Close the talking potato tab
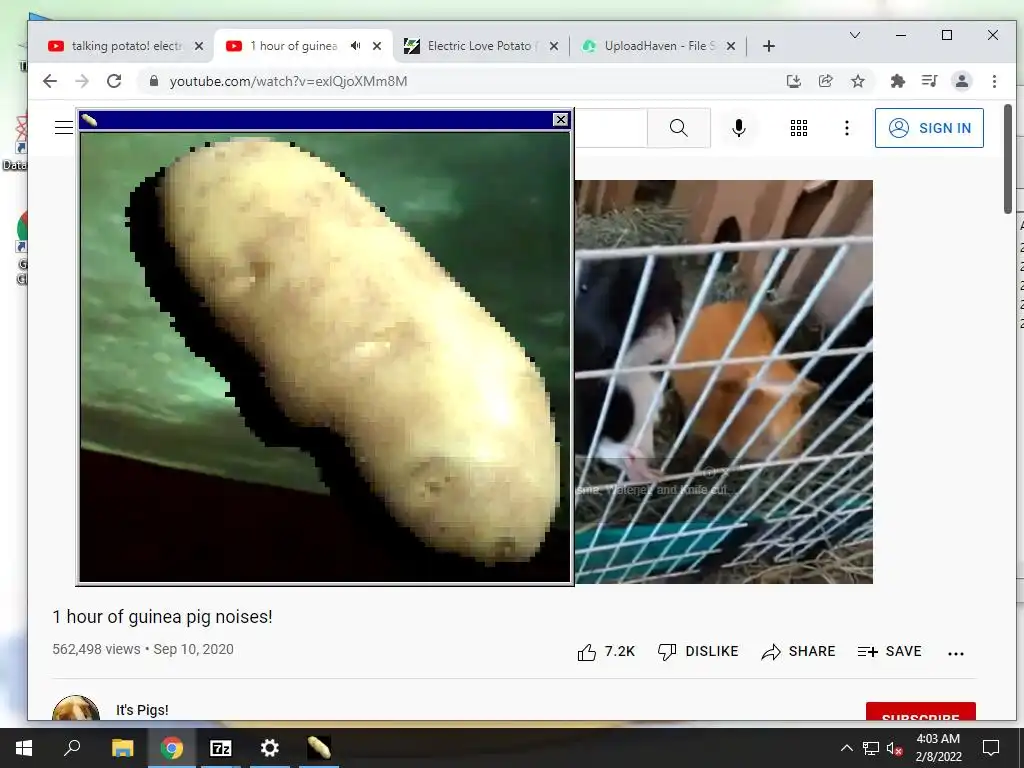This screenshot has width=1024, height=768. tap(199, 46)
